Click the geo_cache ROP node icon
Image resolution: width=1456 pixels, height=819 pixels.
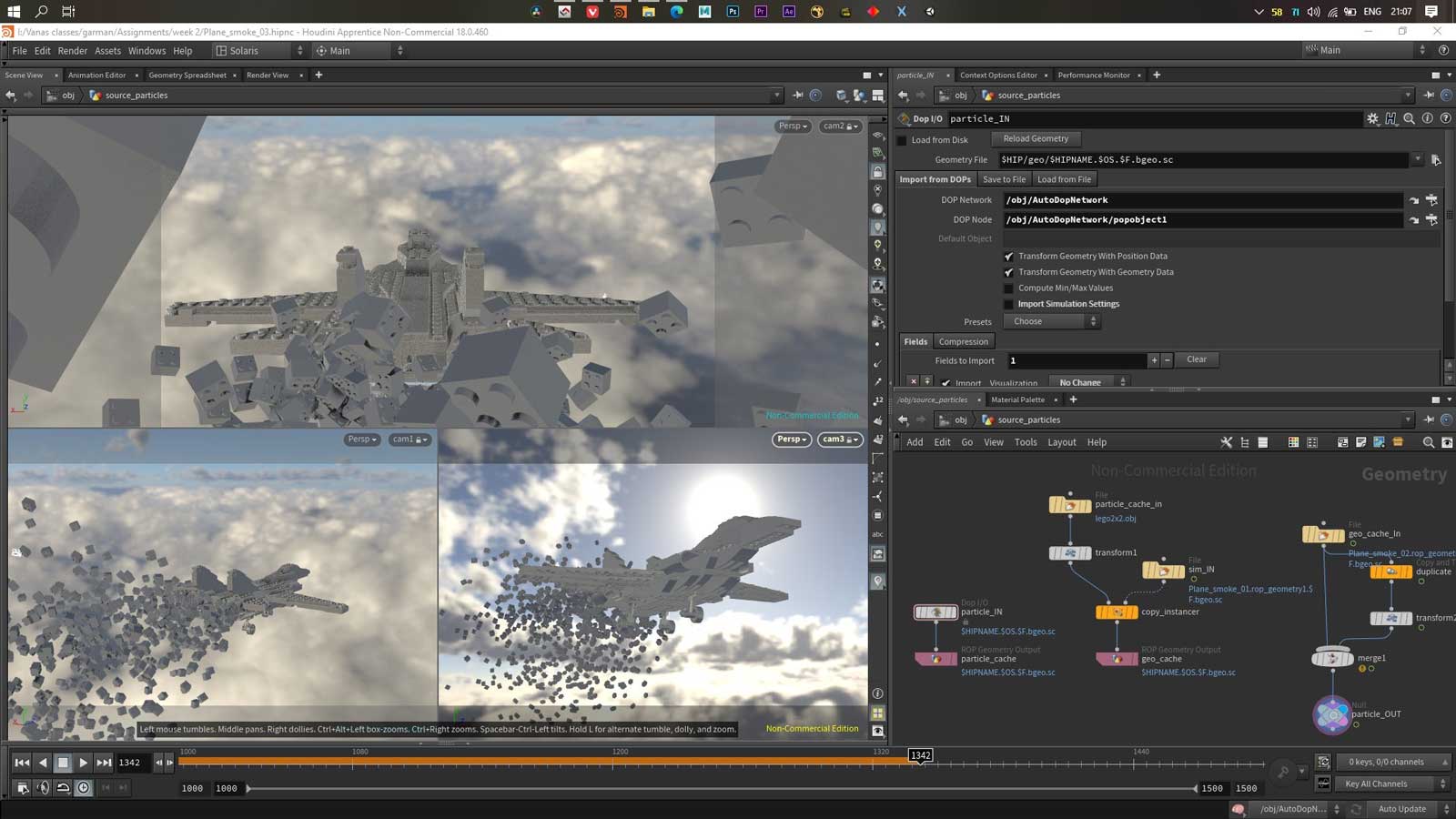1117,659
